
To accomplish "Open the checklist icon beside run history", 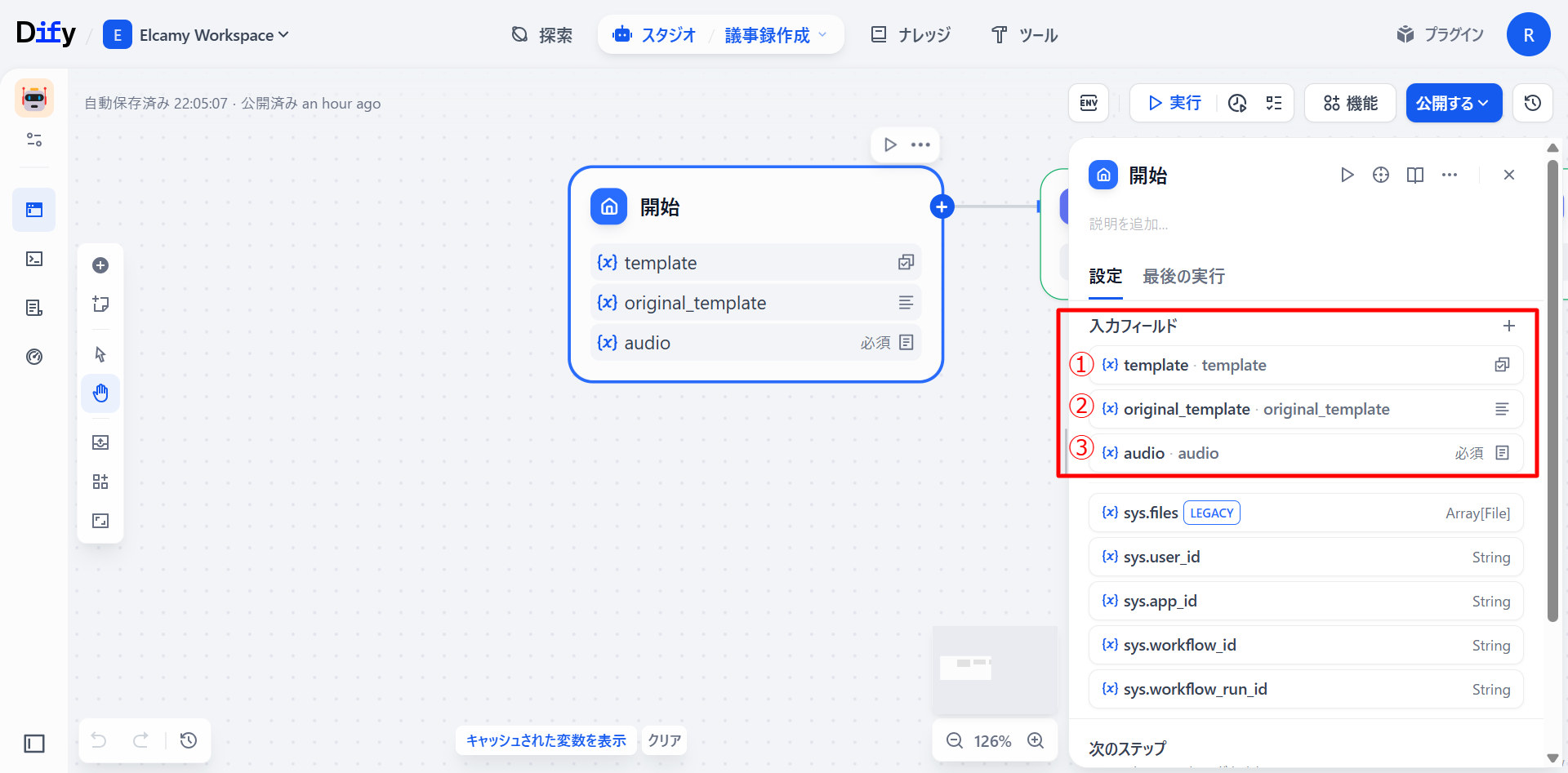I will point(1273,103).
